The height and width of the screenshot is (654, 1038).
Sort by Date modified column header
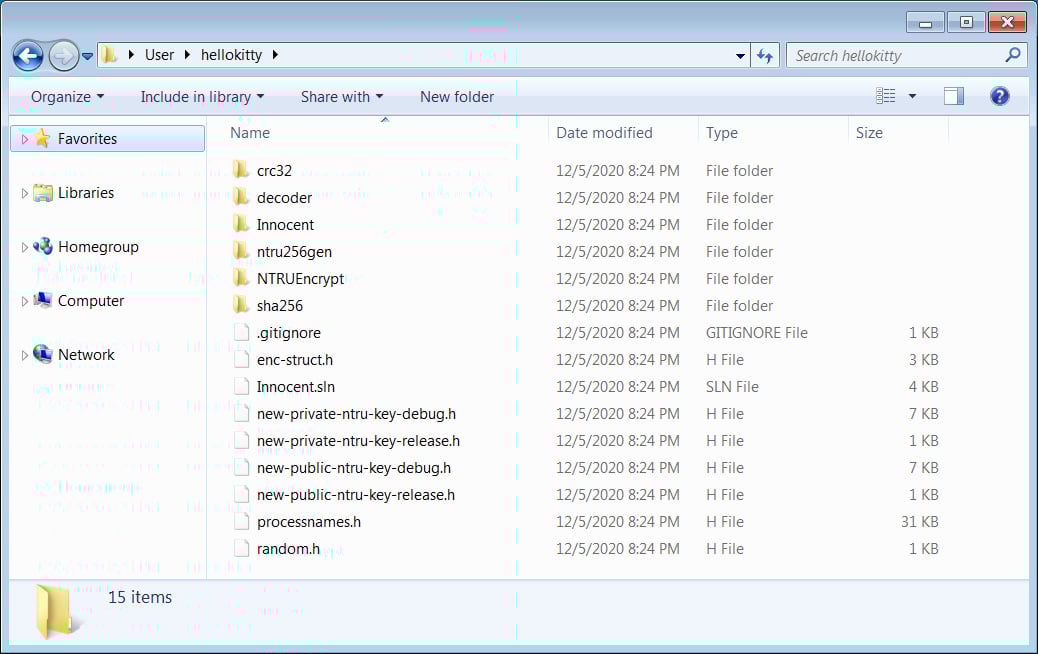(604, 133)
